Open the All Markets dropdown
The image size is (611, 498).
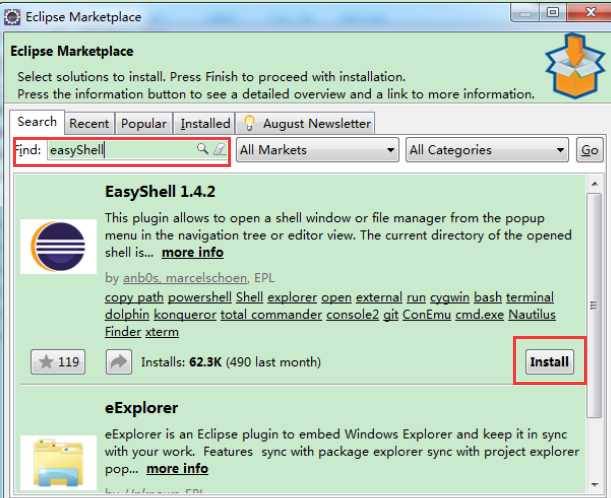[318, 150]
